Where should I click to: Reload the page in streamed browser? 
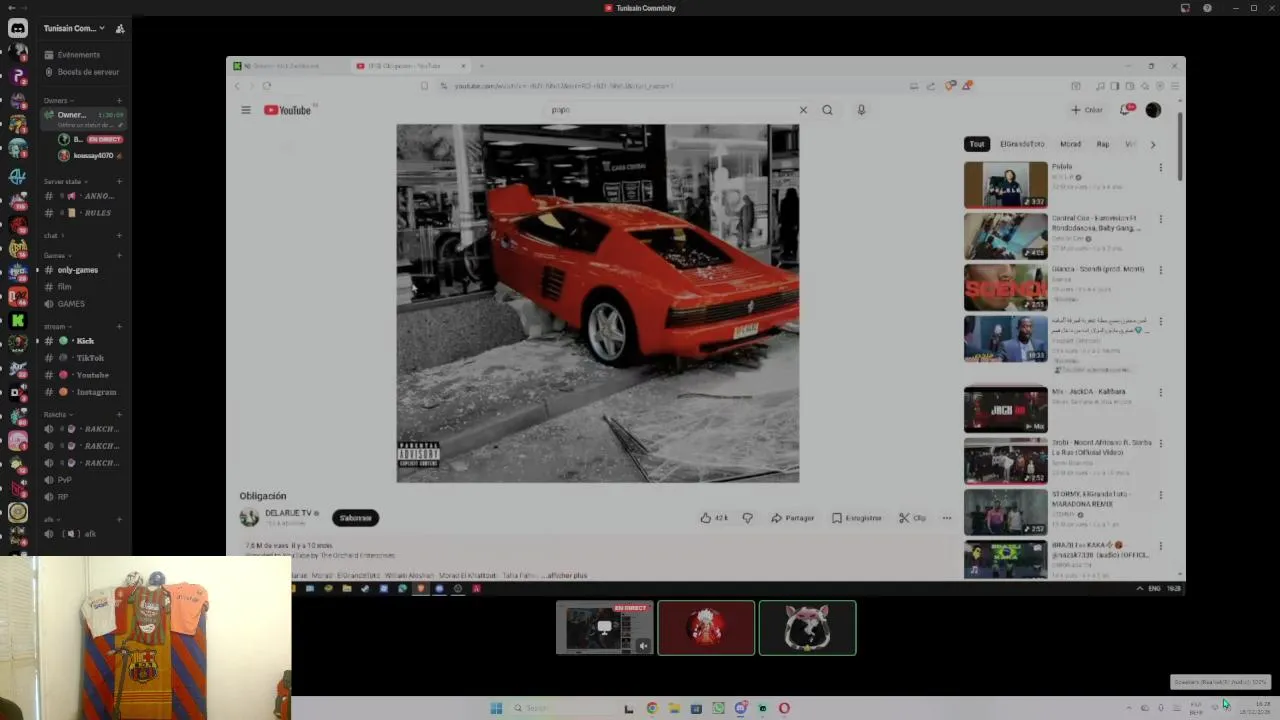pos(266,86)
